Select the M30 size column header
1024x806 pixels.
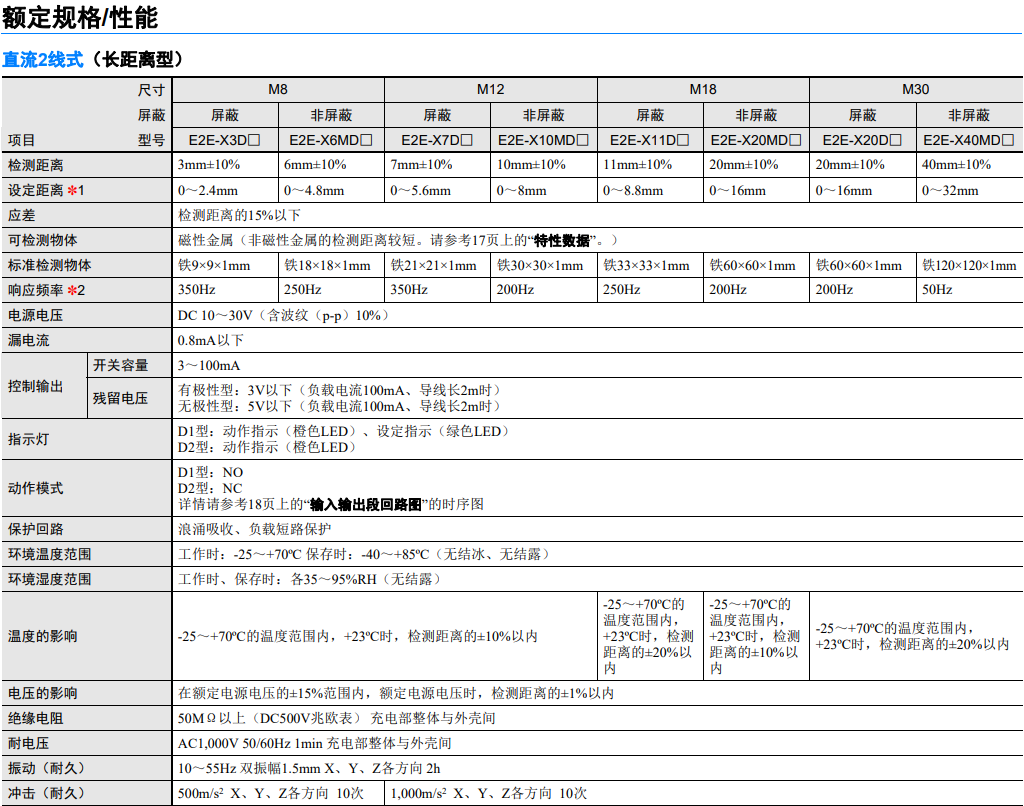[x=916, y=89]
